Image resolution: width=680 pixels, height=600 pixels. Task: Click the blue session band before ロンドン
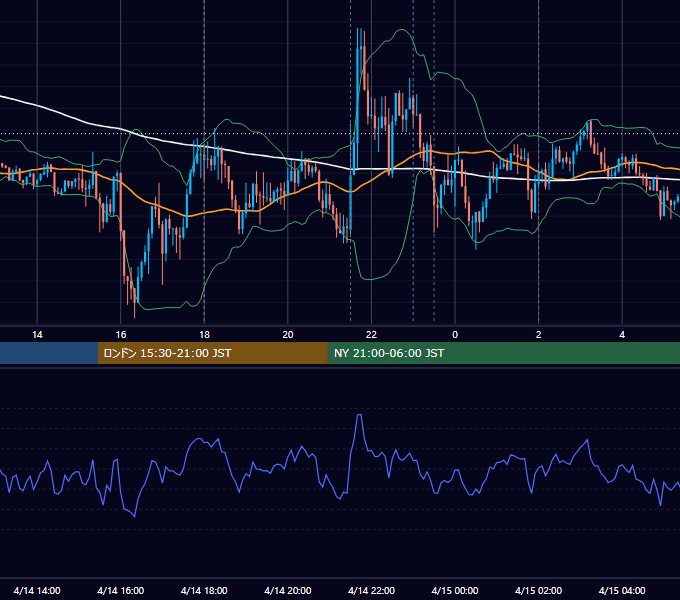tap(49, 353)
